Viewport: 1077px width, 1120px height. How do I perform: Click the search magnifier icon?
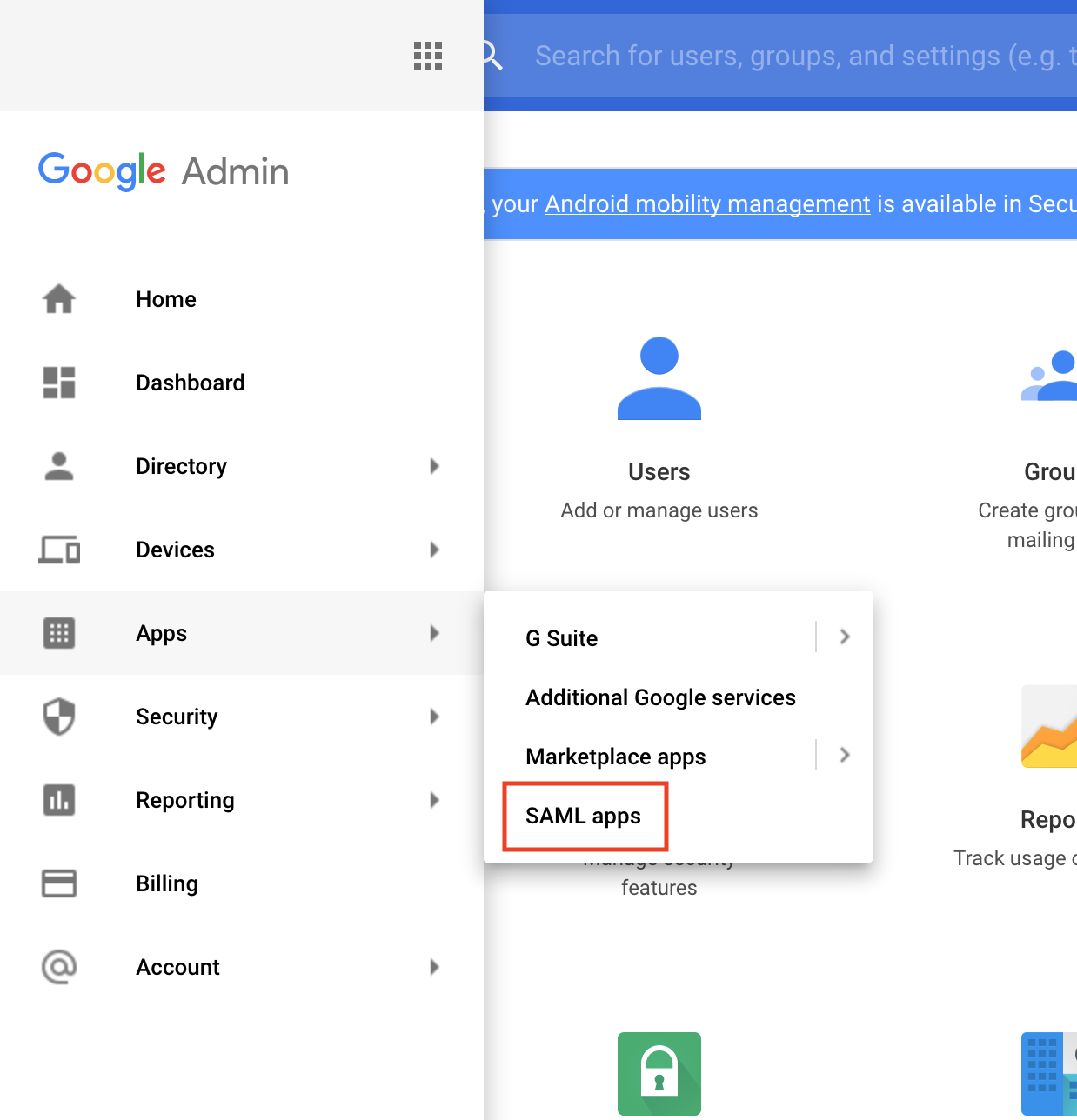pos(492,56)
